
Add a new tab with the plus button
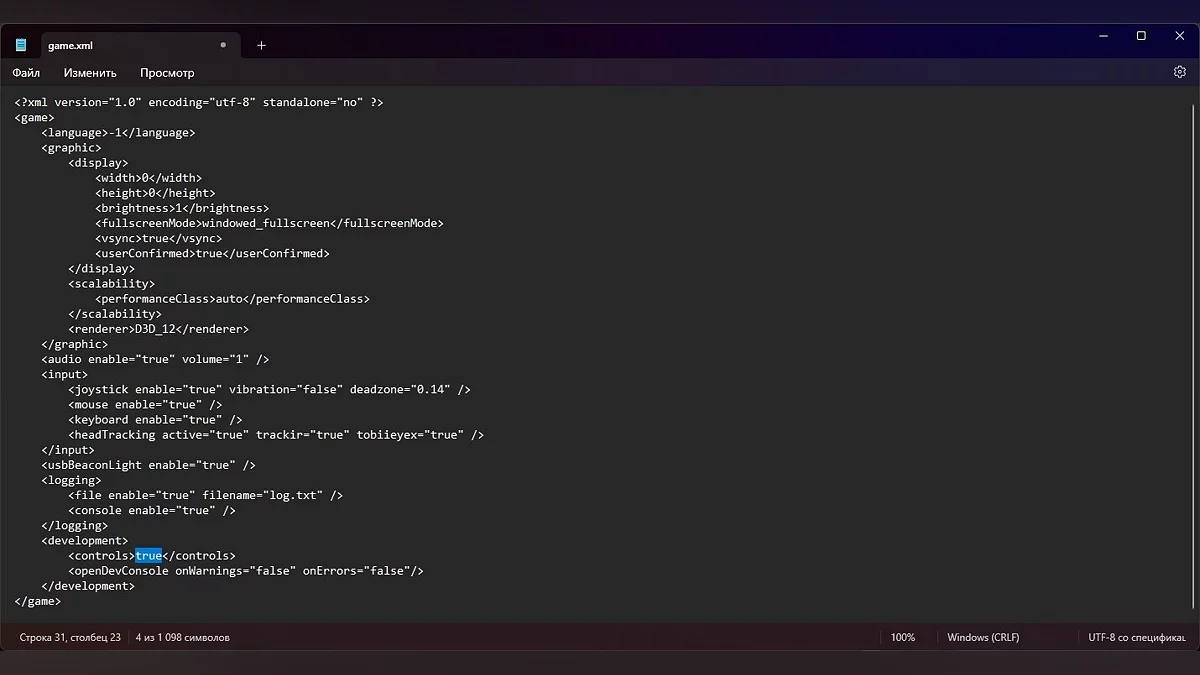[261, 45]
